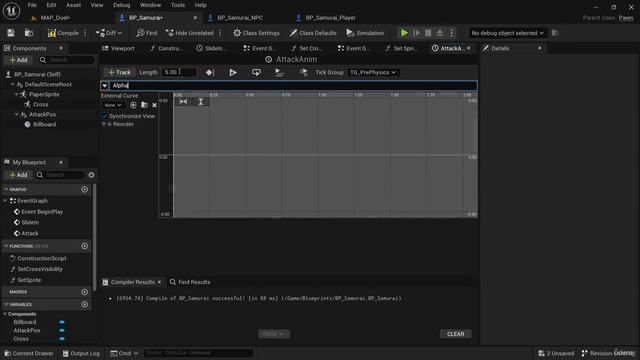
Task: Play the level in editor
Action: coord(404,33)
